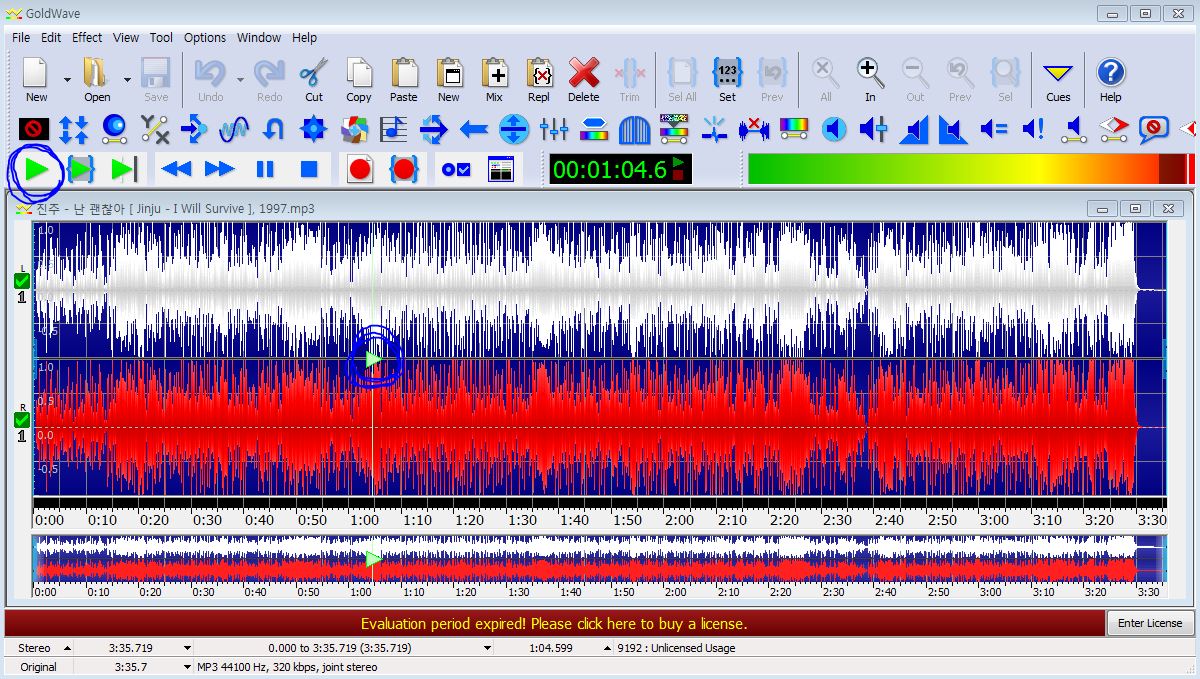
Task: Click the Cues yellow triangle icon
Action: 1058,80
